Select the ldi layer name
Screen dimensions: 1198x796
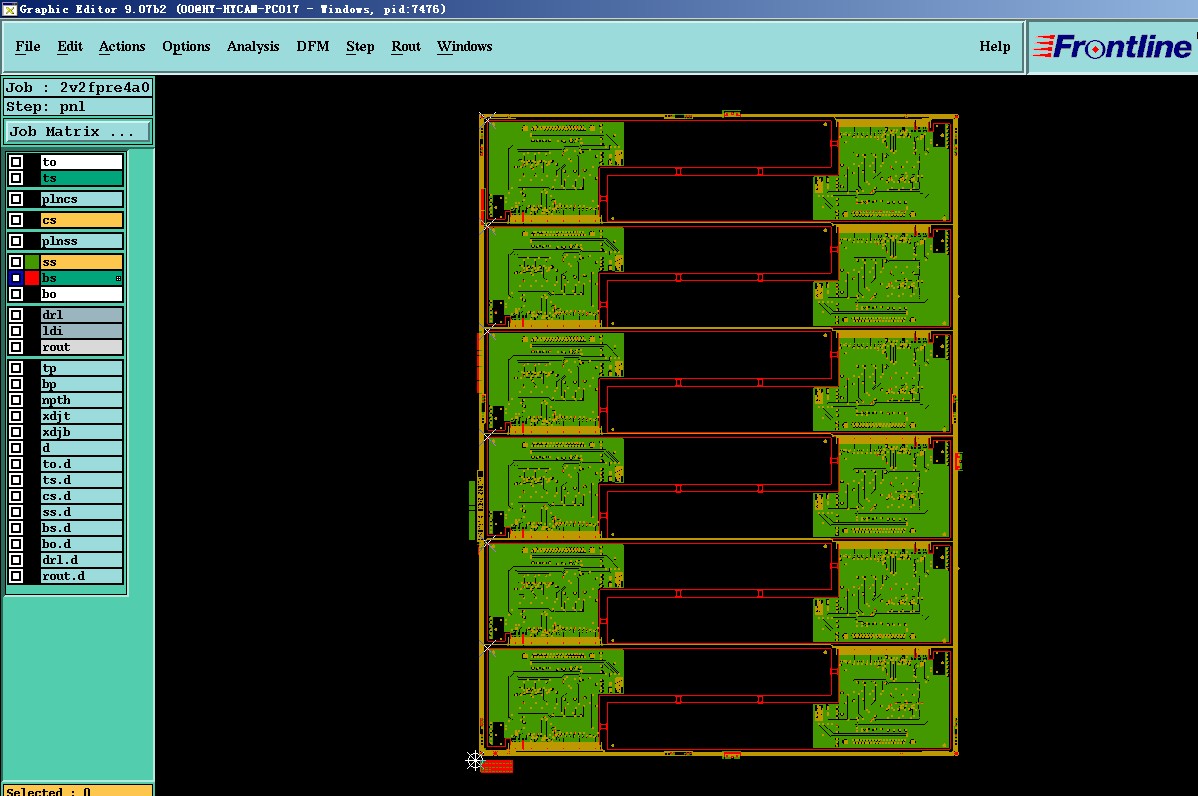point(81,331)
